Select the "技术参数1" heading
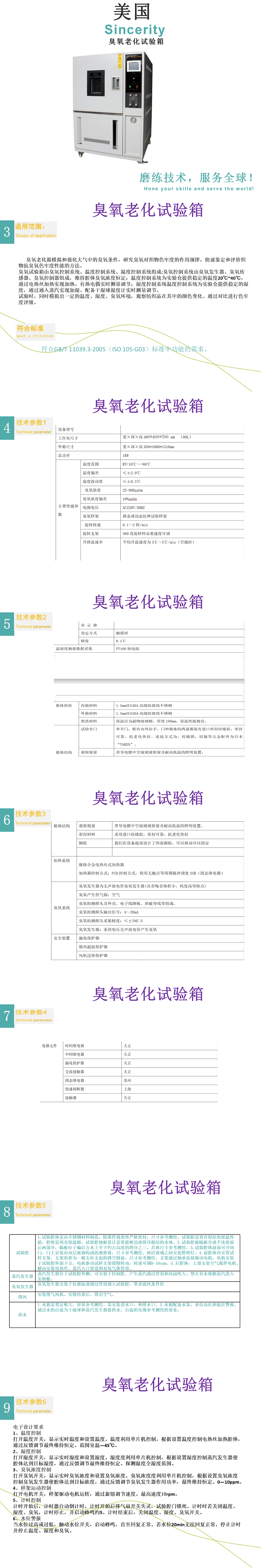The width and height of the screenshot is (261, 1568). coord(31,422)
